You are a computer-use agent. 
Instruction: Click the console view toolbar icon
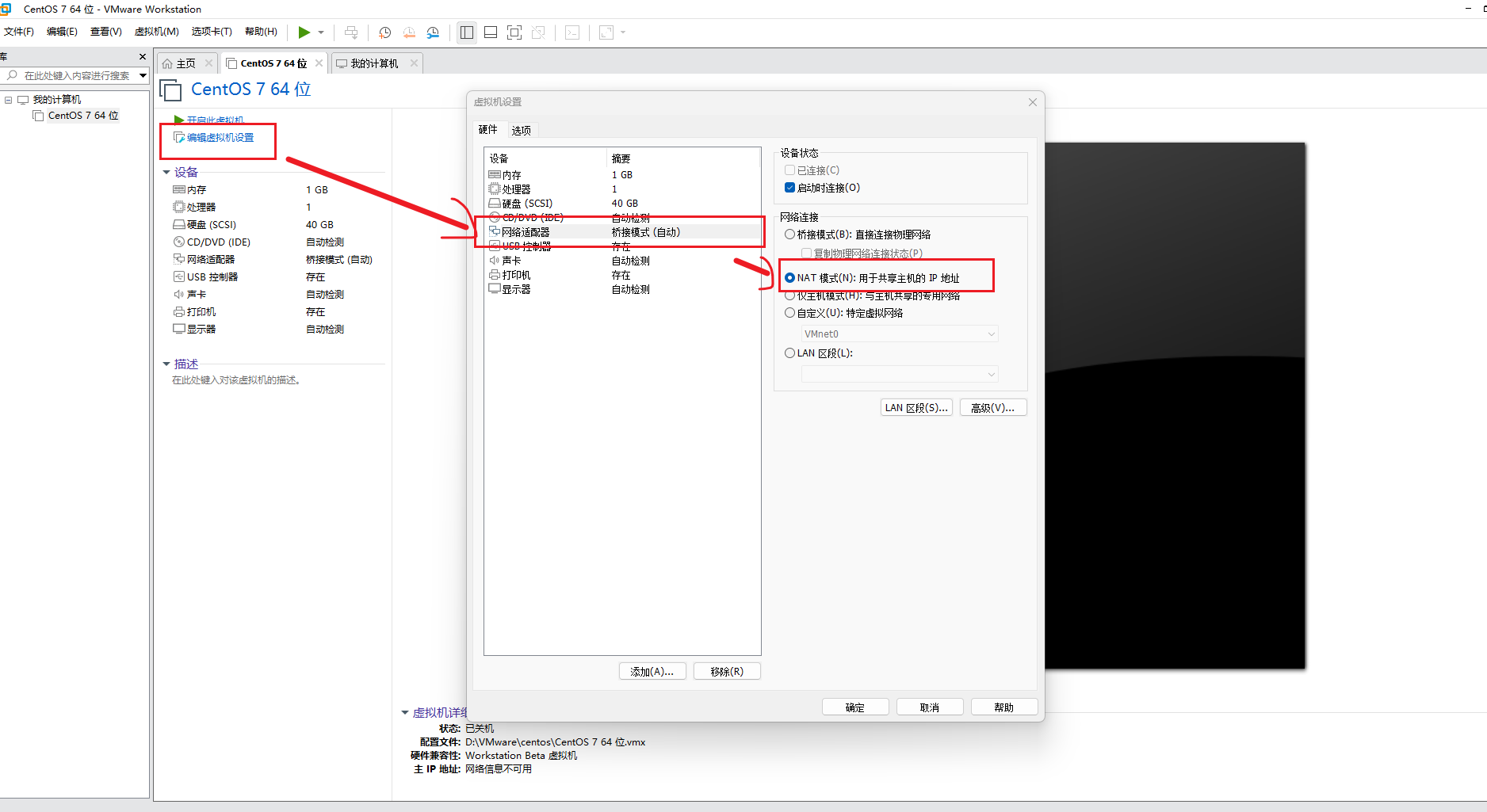572,32
